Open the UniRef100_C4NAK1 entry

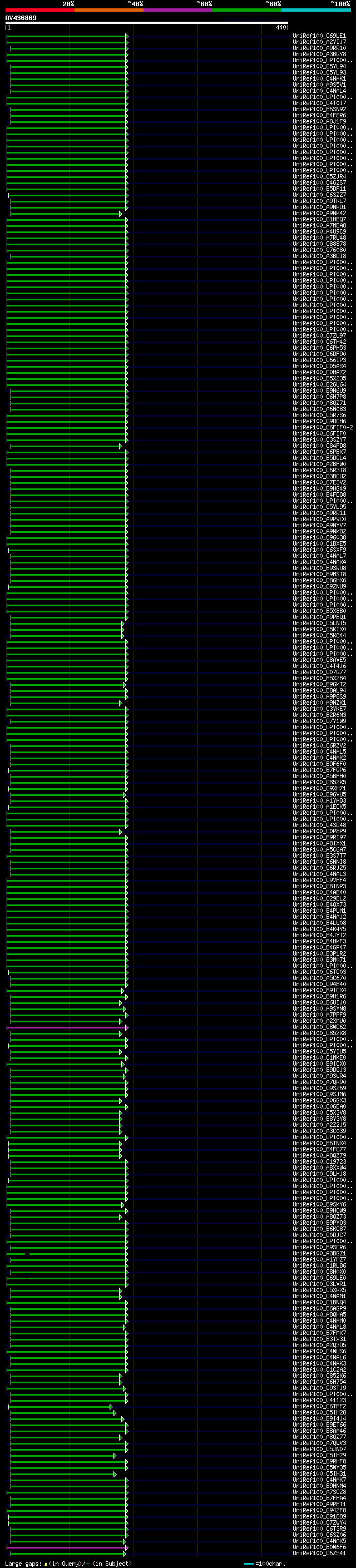click(319, 78)
